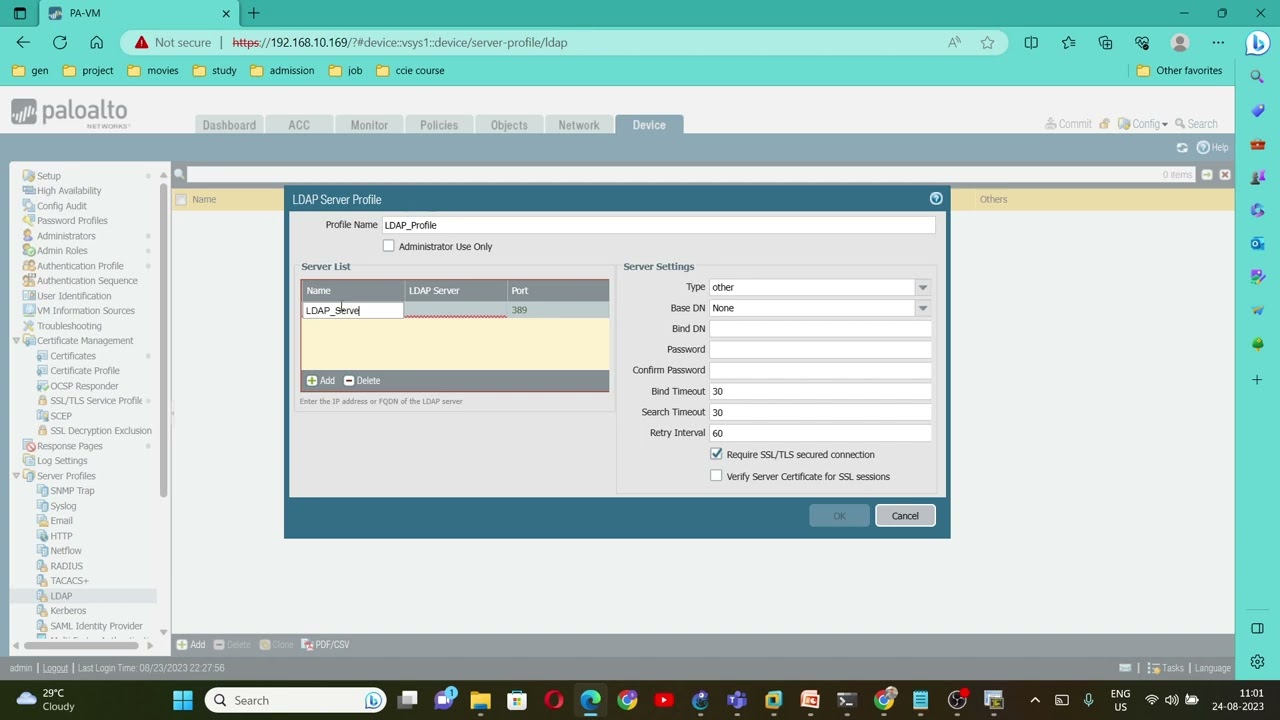Screen dimensions: 1280x720
Task: Collapse the Certificate Management tree node
Action: [16, 341]
